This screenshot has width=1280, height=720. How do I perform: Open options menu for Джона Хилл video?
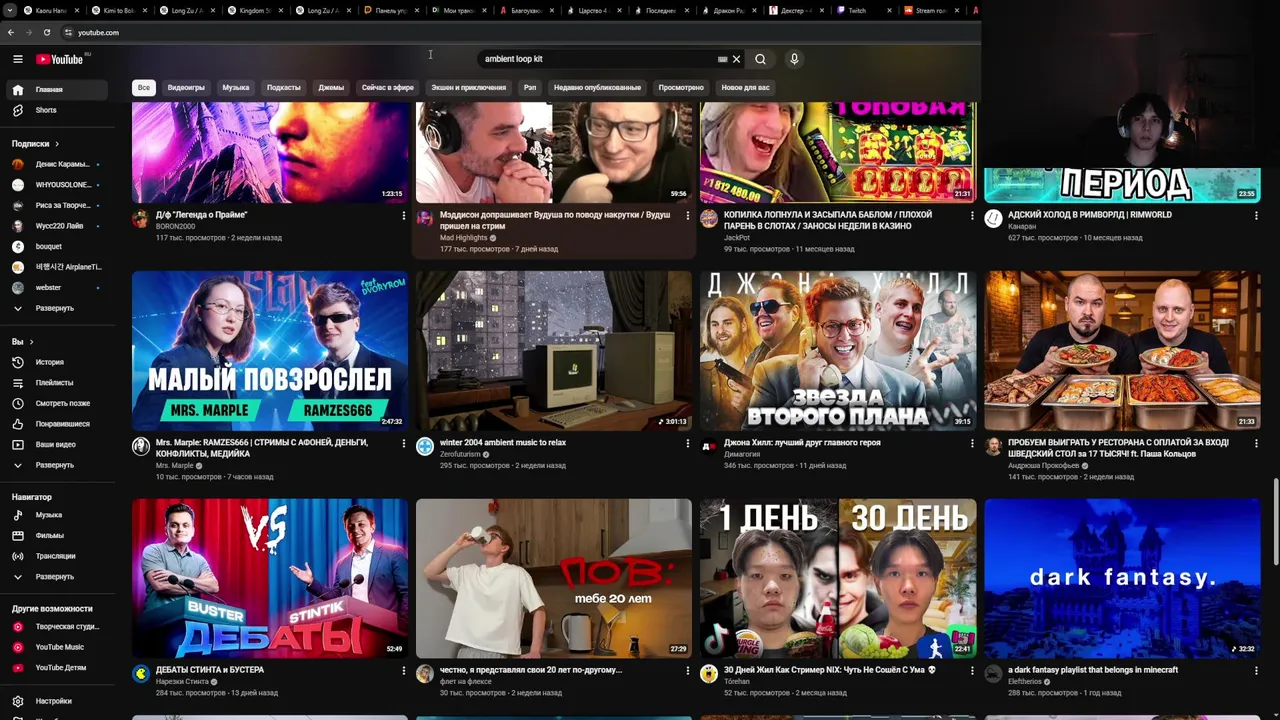[x=972, y=443]
